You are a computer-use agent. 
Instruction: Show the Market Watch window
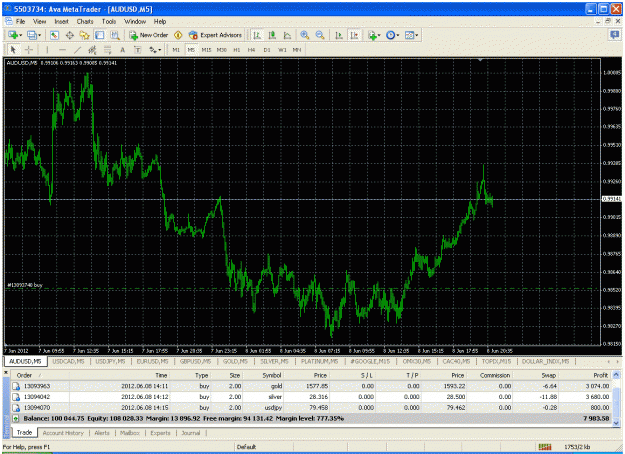(x=55, y=35)
